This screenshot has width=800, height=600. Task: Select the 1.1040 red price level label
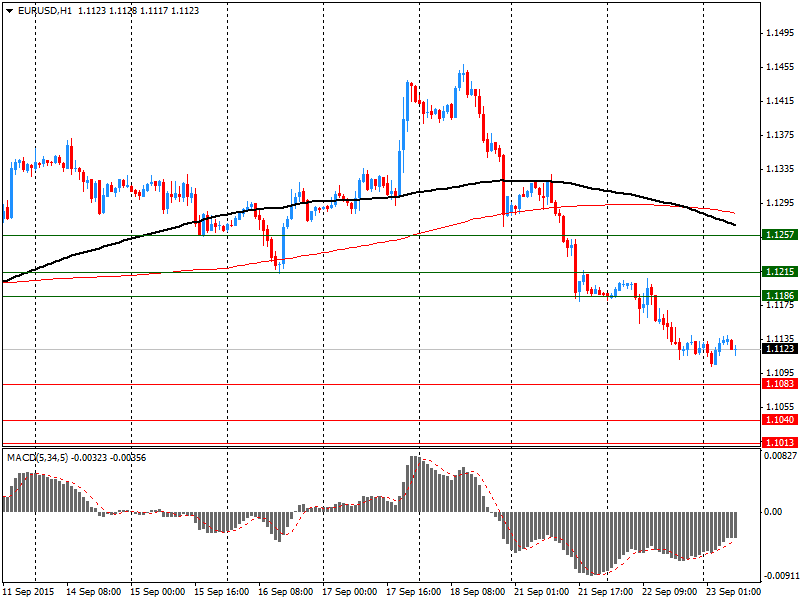click(781, 419)
